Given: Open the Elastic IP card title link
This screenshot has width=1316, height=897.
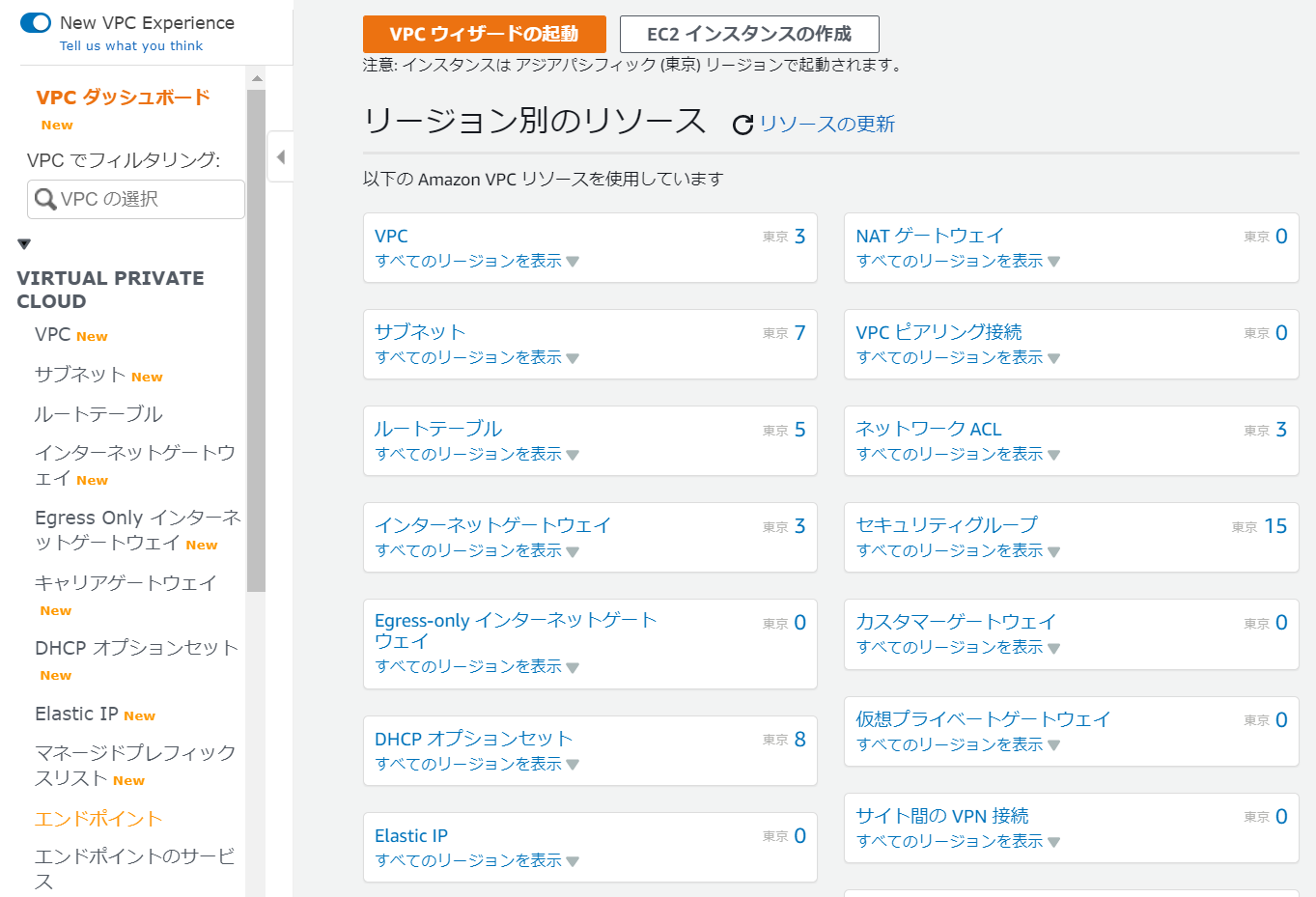Looking at the screenshot, I should (411, 835).
